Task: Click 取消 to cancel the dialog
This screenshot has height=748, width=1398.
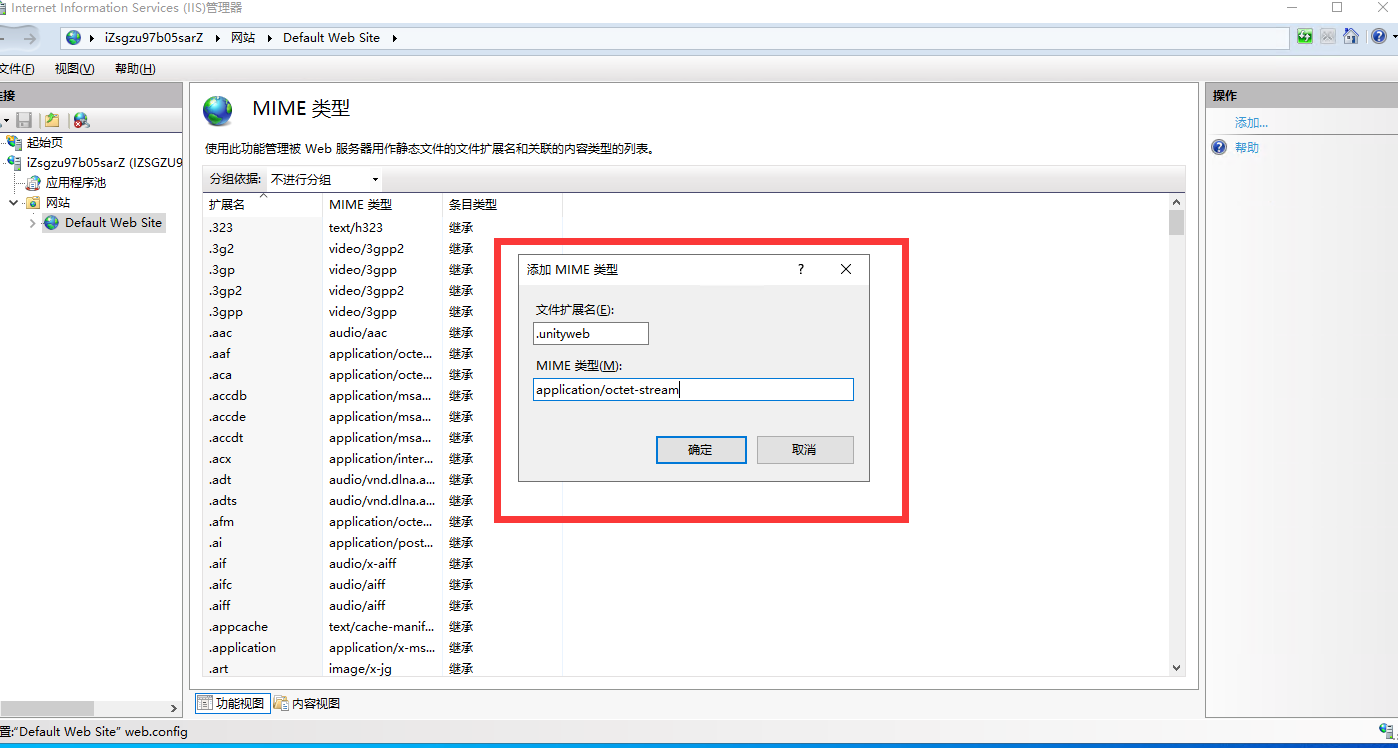Action: tap(805, 450)
